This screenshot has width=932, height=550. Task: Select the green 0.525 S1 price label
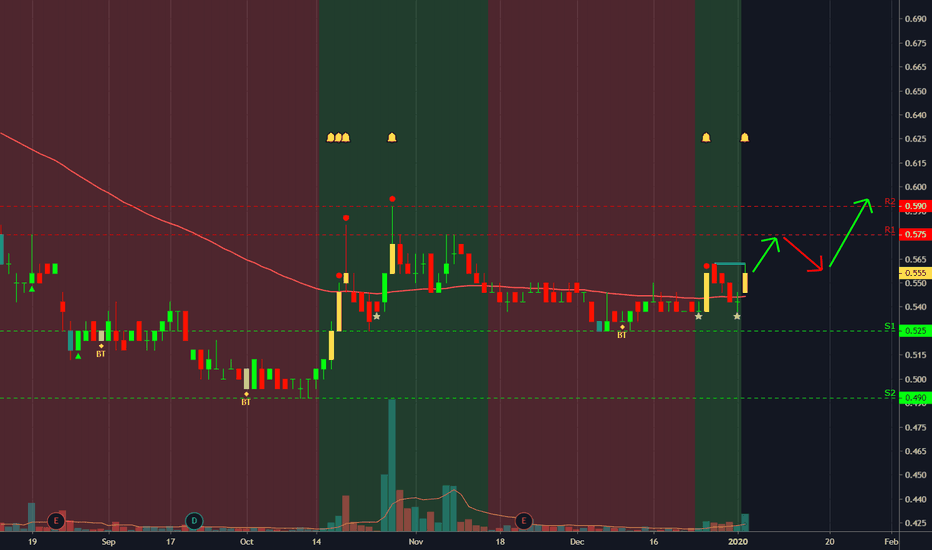point(914,331)
